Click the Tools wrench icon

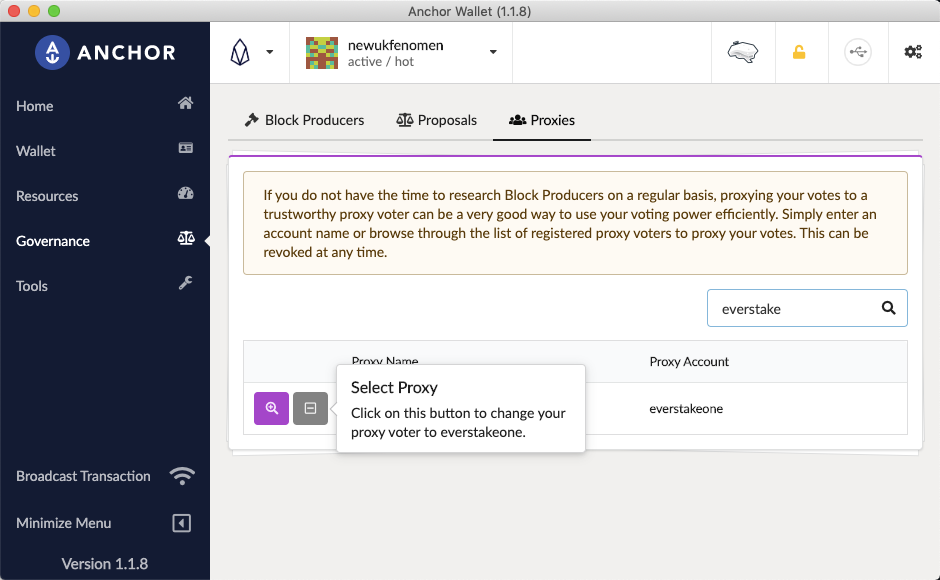[x=185, y=283]
